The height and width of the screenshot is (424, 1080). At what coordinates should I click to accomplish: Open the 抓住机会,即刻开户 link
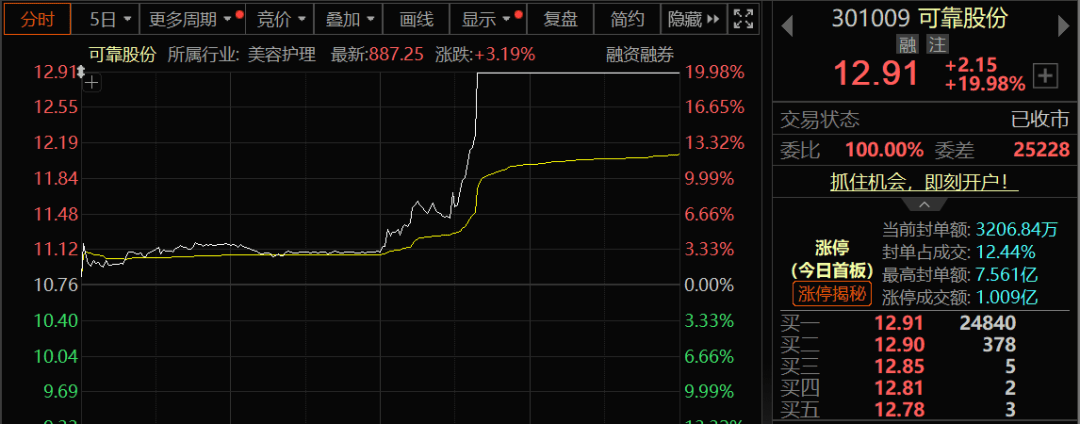coord(924,182)
